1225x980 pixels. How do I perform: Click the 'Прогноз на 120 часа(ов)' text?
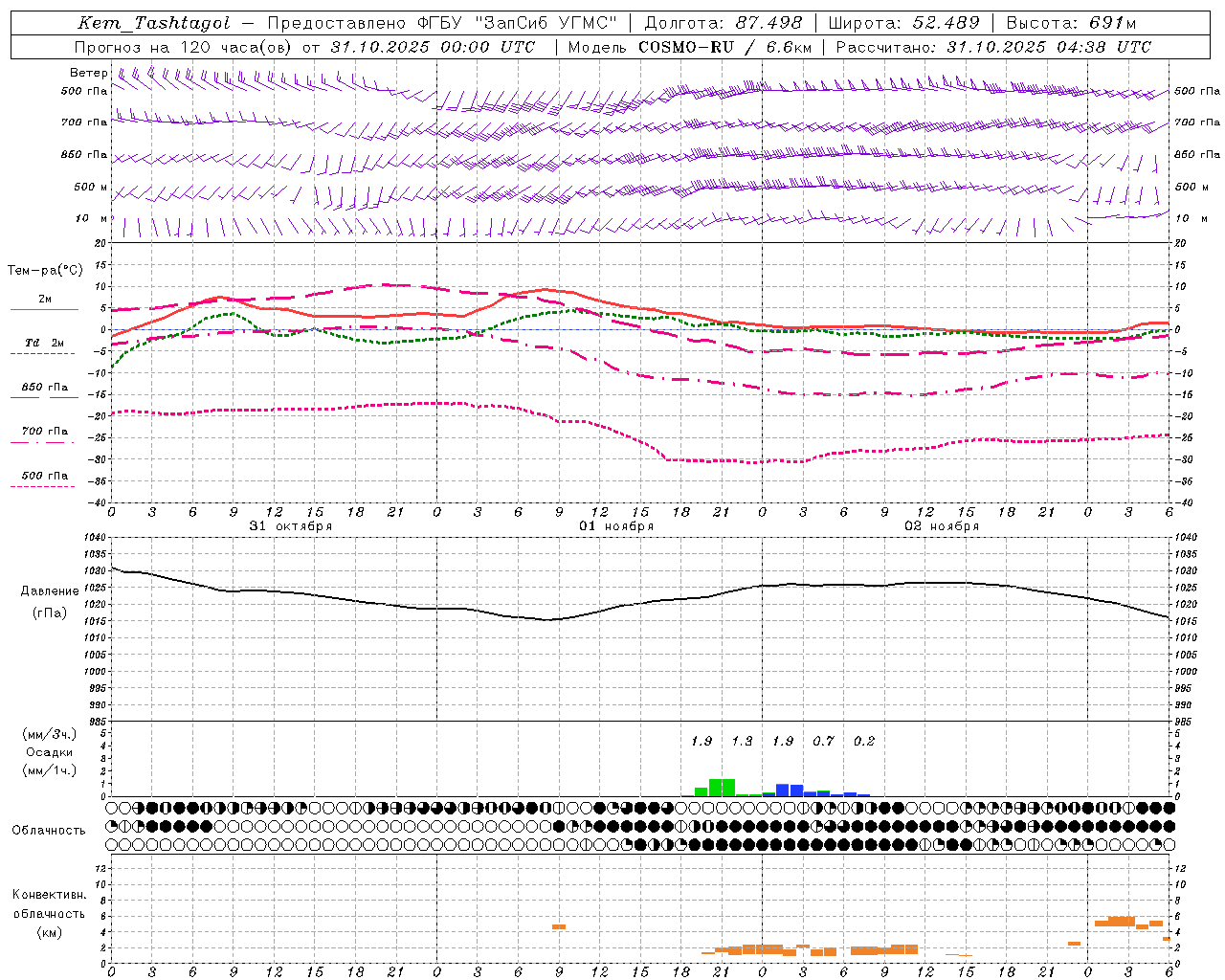tap(185, 47)
